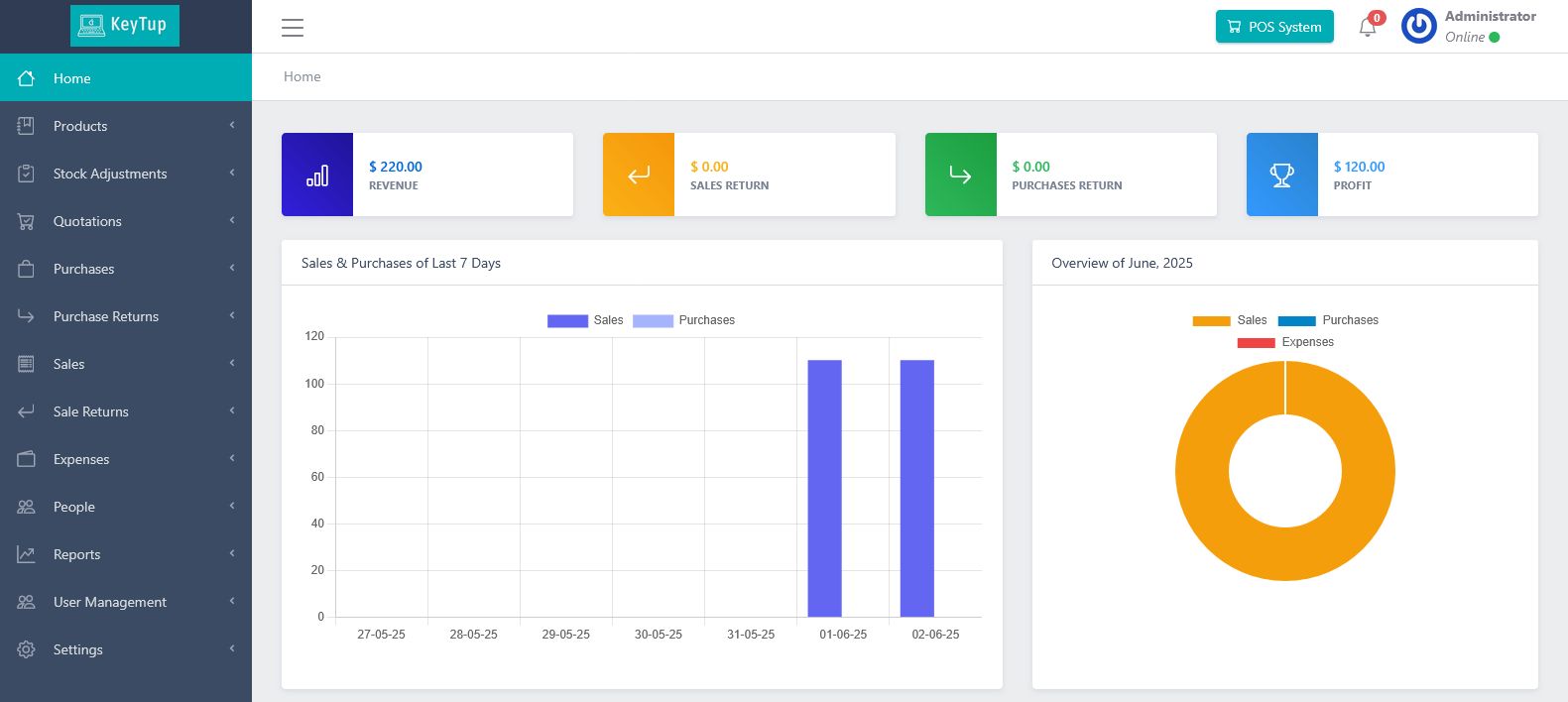
Task: Toggle Sales dataset in bar chart legend
Action: (x=585, y=320)
